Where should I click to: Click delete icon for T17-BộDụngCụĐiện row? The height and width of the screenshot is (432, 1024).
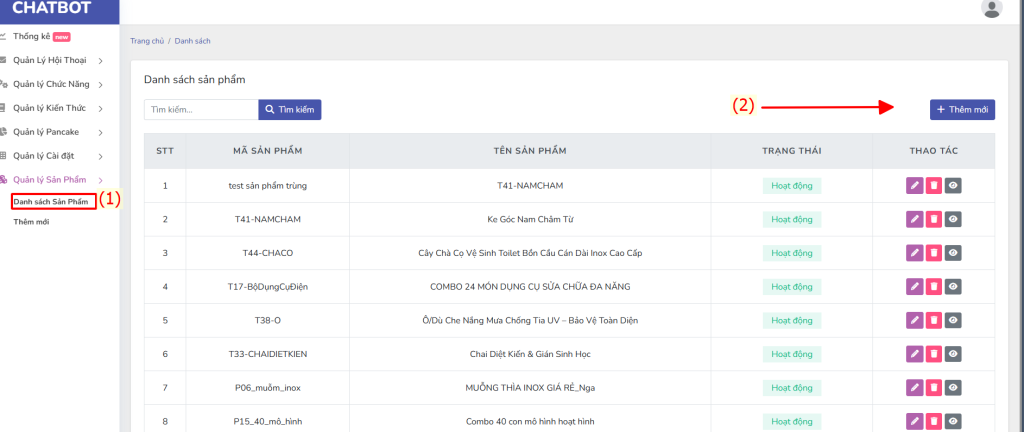coord(933,287)
